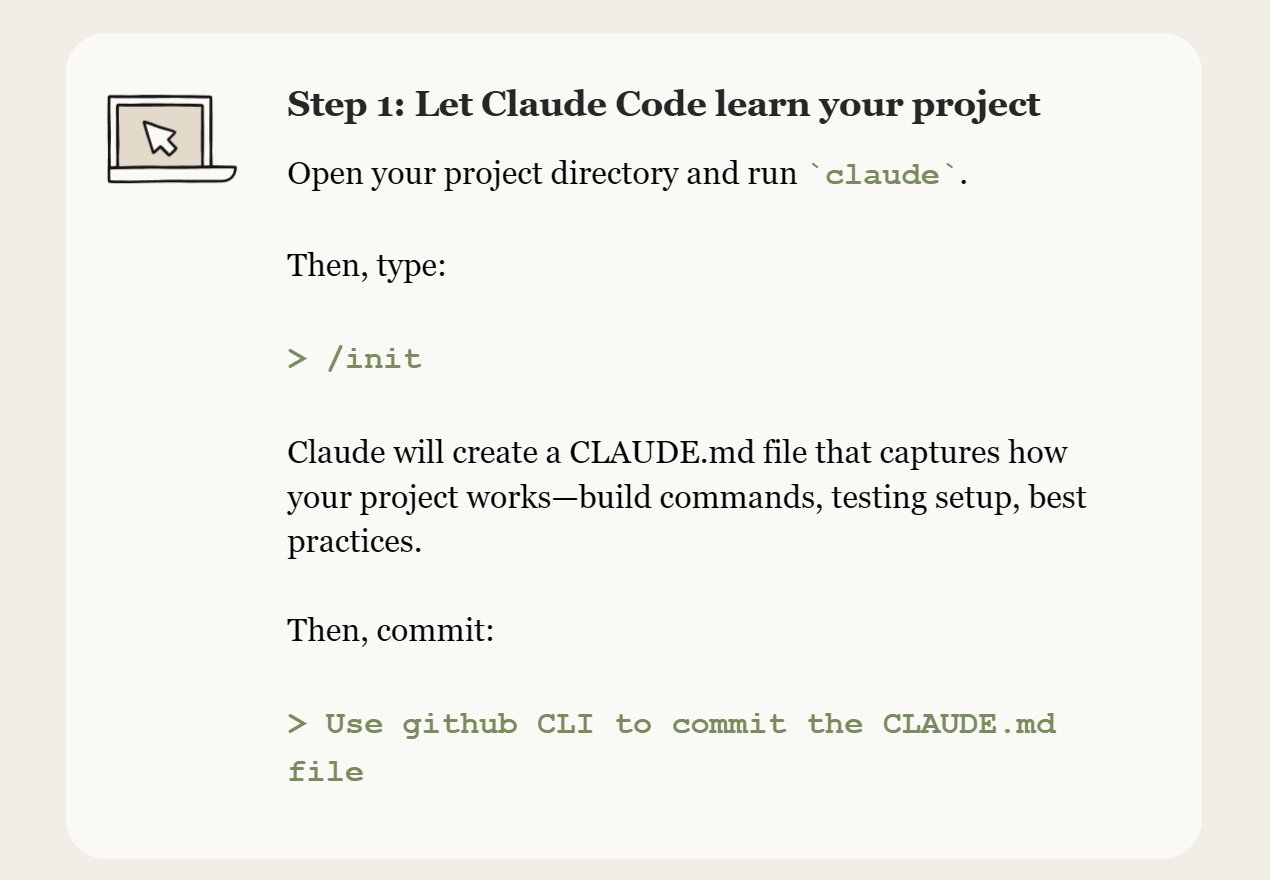Click the green word "file" on the last line
Screen dimensions: 1270x880
[325, 771]
